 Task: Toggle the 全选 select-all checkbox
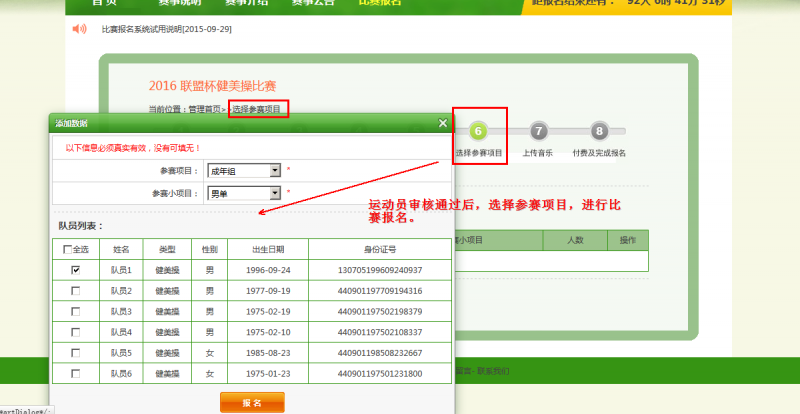(x=68, y=249)
